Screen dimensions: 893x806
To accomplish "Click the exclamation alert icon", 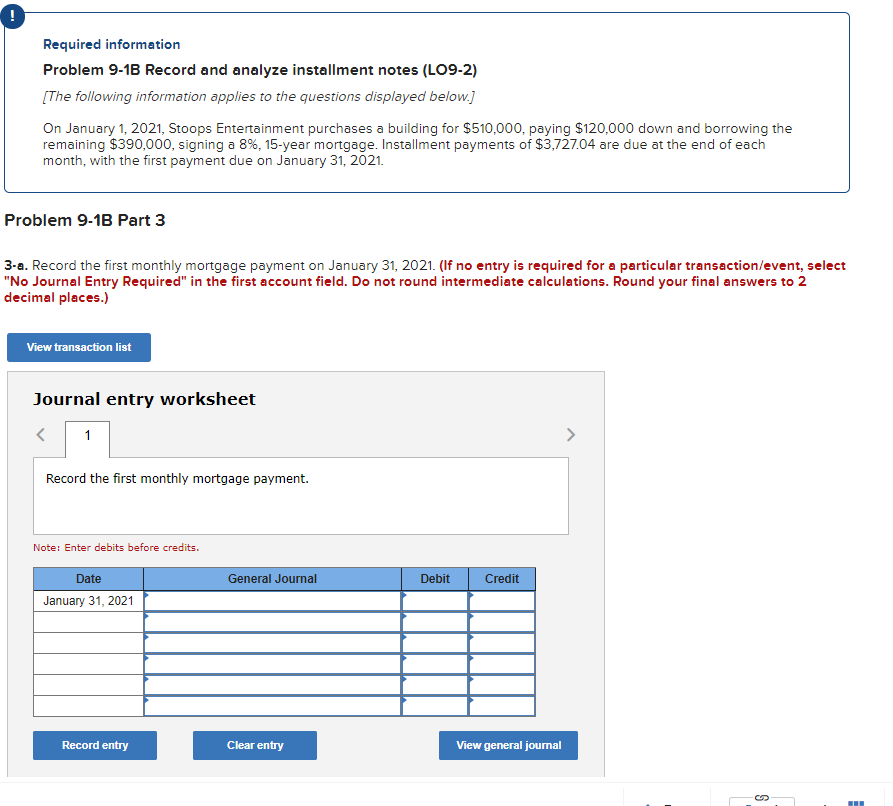I will coord(13,16).
